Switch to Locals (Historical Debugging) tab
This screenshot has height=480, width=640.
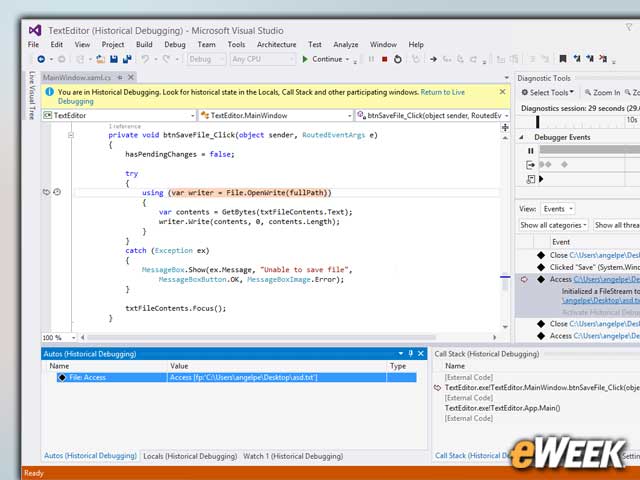pos(190,456)
